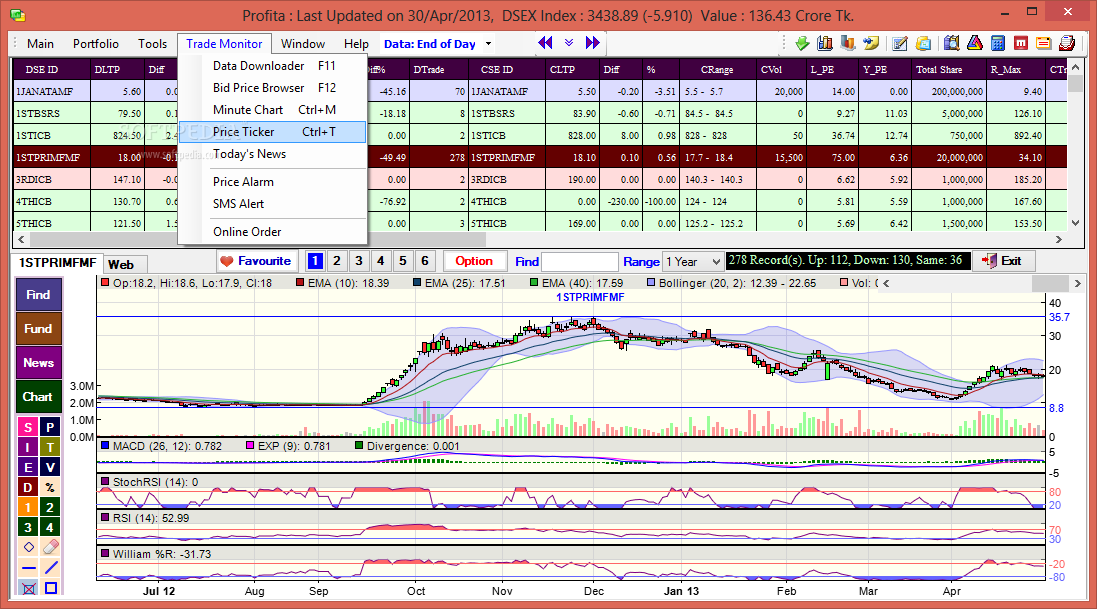The height and width of the screenshot is (609, 1097).
Task: Open the books bar-chart toolbar icon
Action: 825,43
